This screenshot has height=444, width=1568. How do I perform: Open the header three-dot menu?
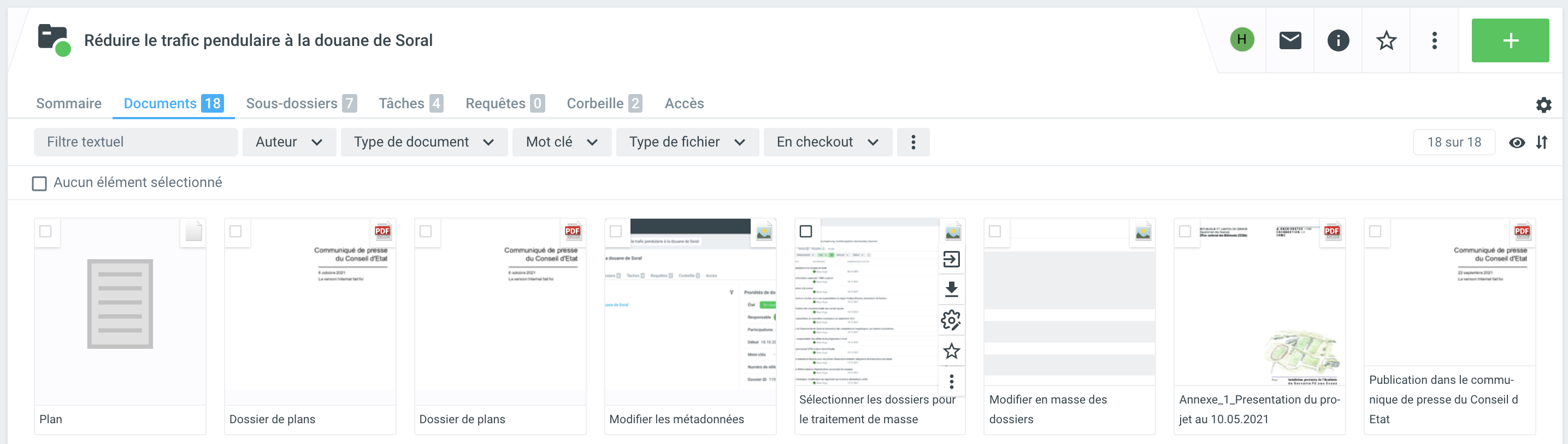(1434, 41)
